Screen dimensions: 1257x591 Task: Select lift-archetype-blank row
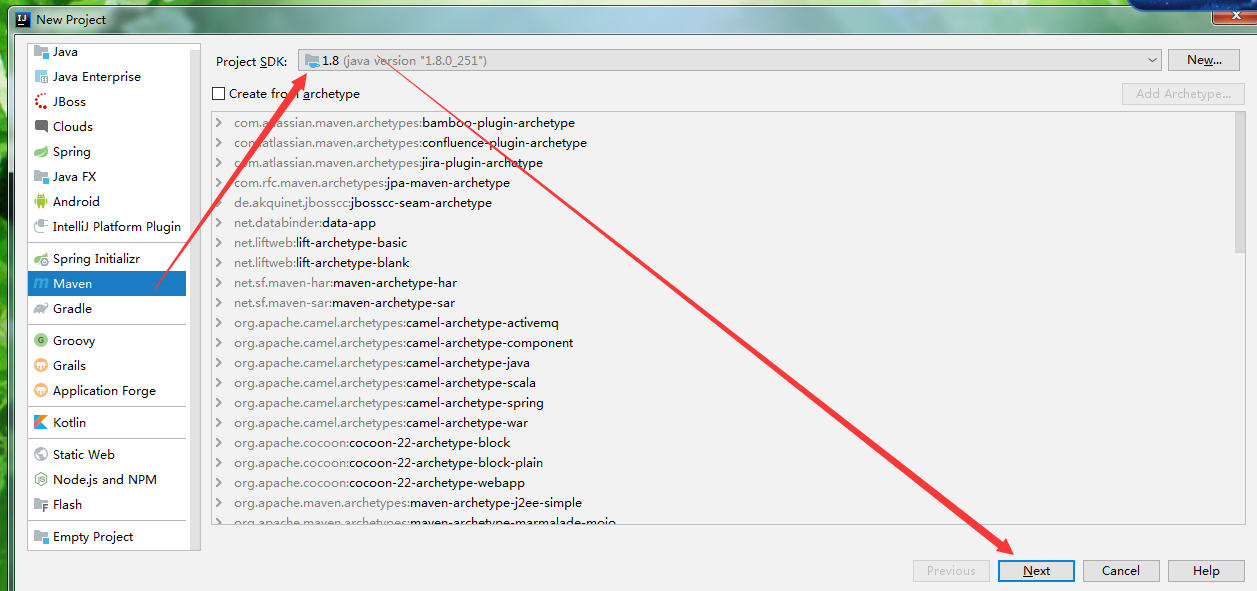click(722, 263)
